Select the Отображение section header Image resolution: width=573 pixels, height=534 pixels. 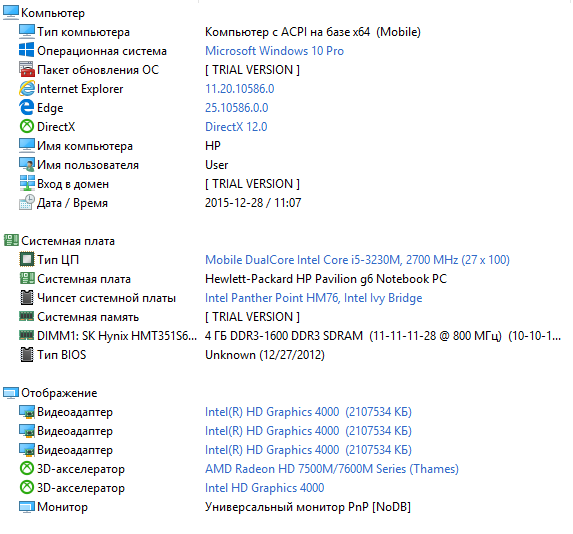[x=59, y=393]
